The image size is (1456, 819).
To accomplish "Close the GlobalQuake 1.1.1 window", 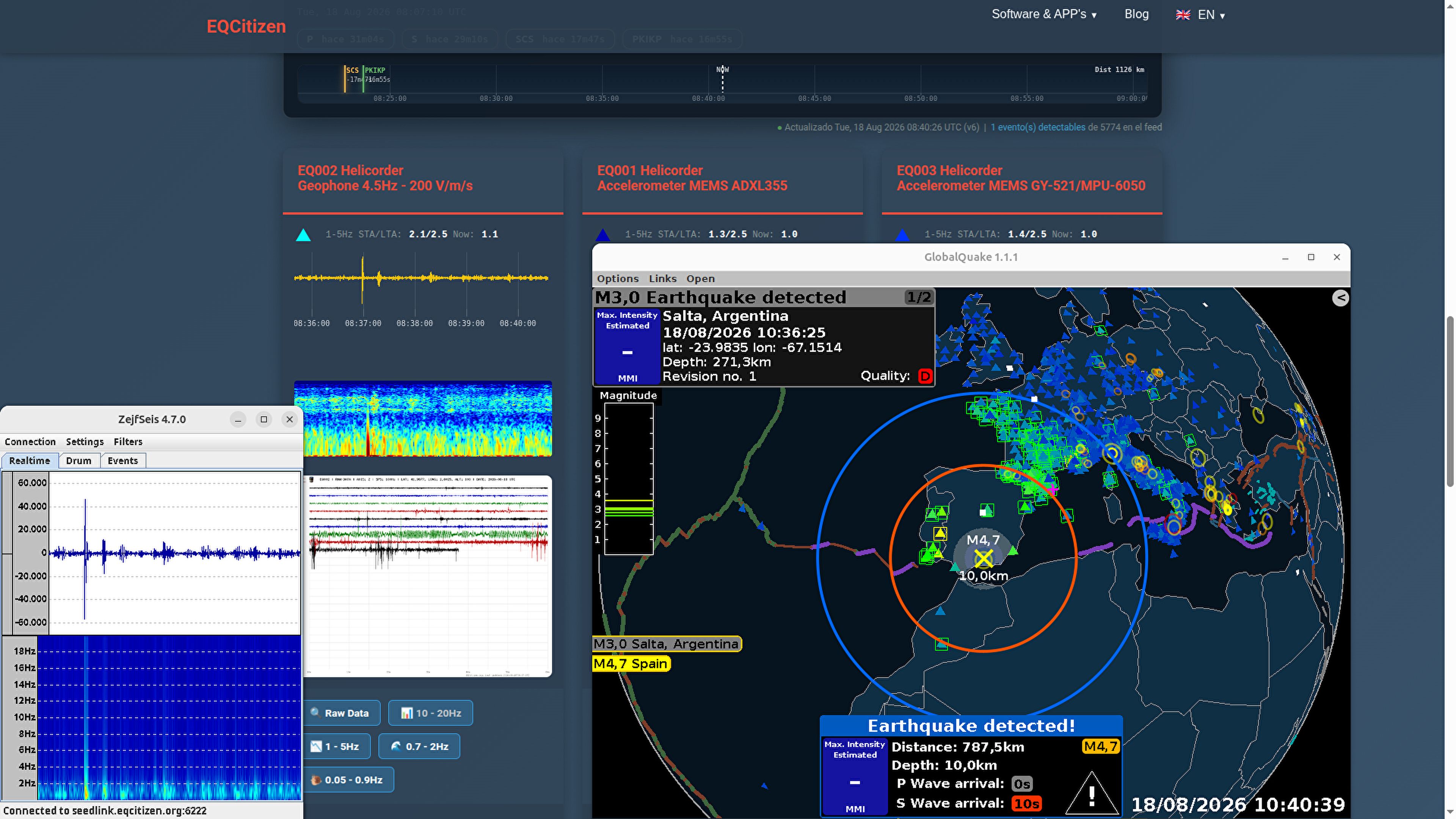I will 1337,257.
